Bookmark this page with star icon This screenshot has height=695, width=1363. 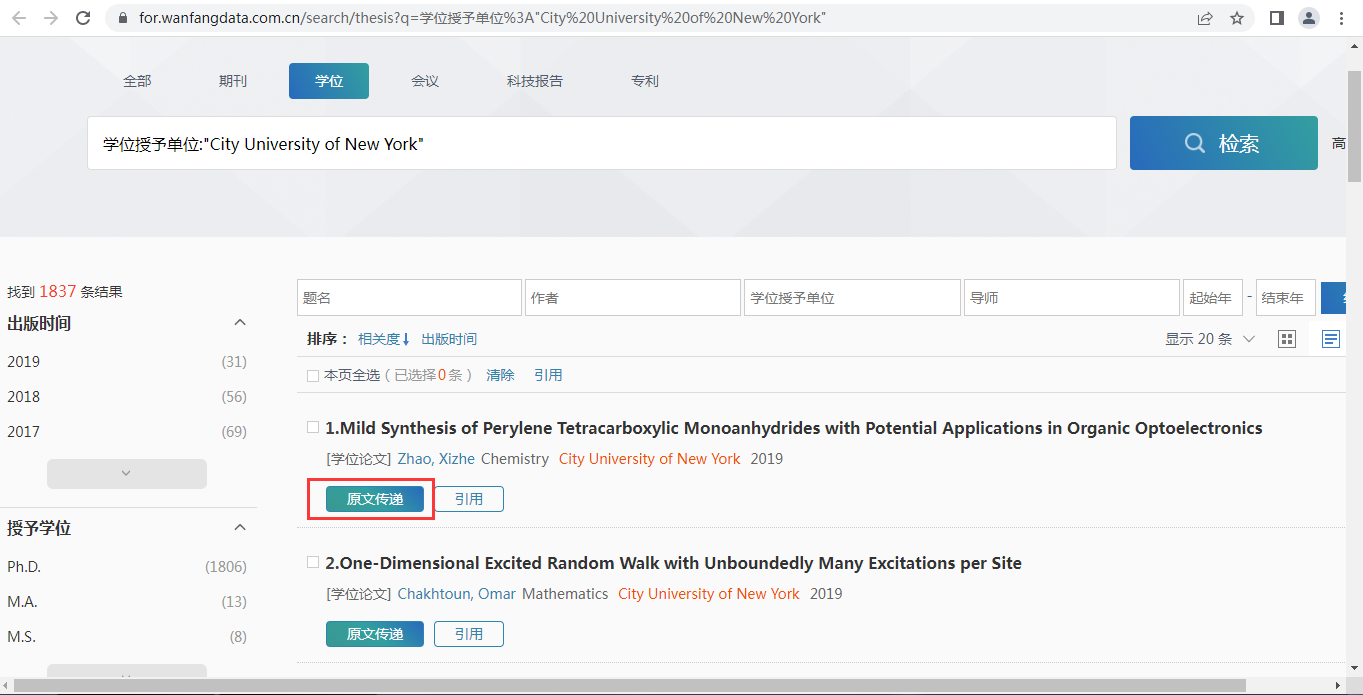1237,18
